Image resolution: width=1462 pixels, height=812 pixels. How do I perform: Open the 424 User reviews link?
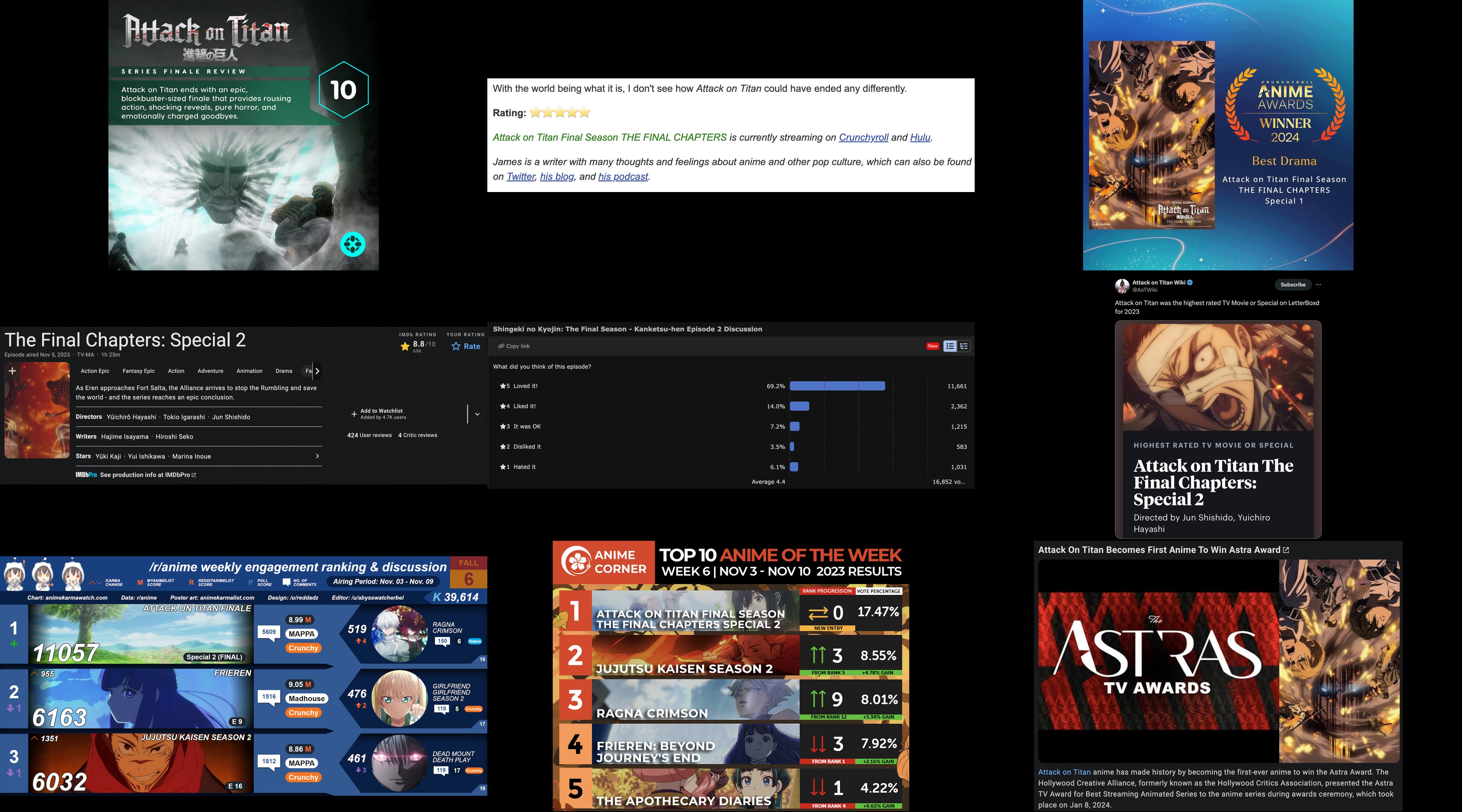pos(370,435)
